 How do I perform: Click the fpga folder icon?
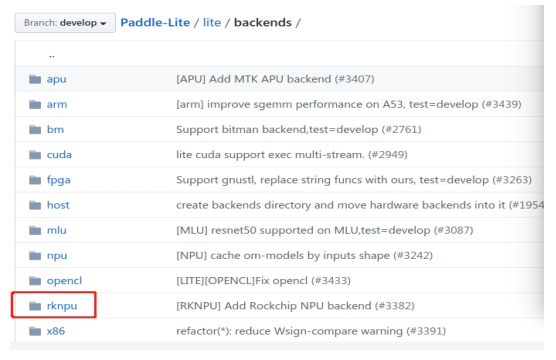click(35, 180)
